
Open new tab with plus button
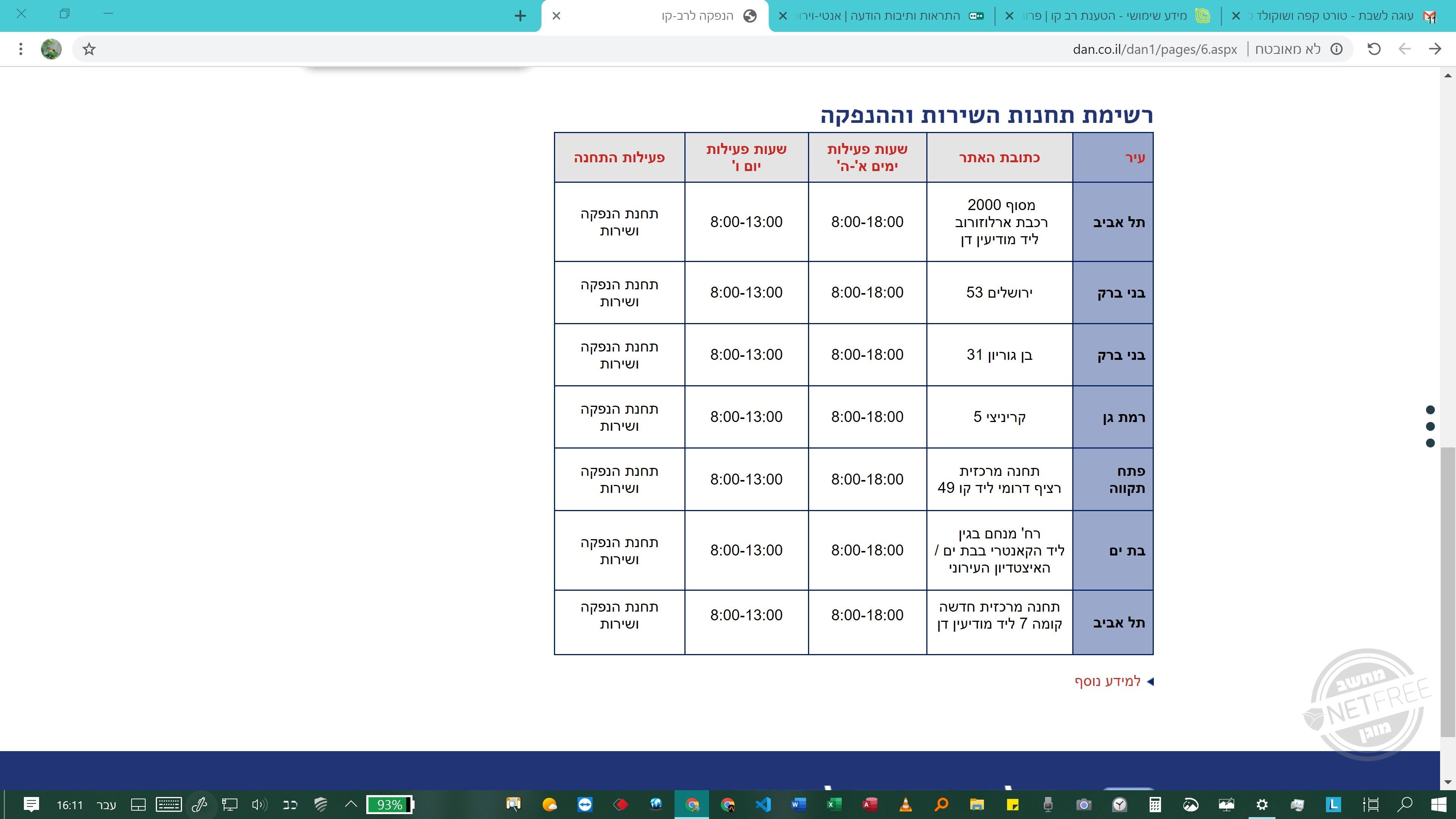pos(521,16)
